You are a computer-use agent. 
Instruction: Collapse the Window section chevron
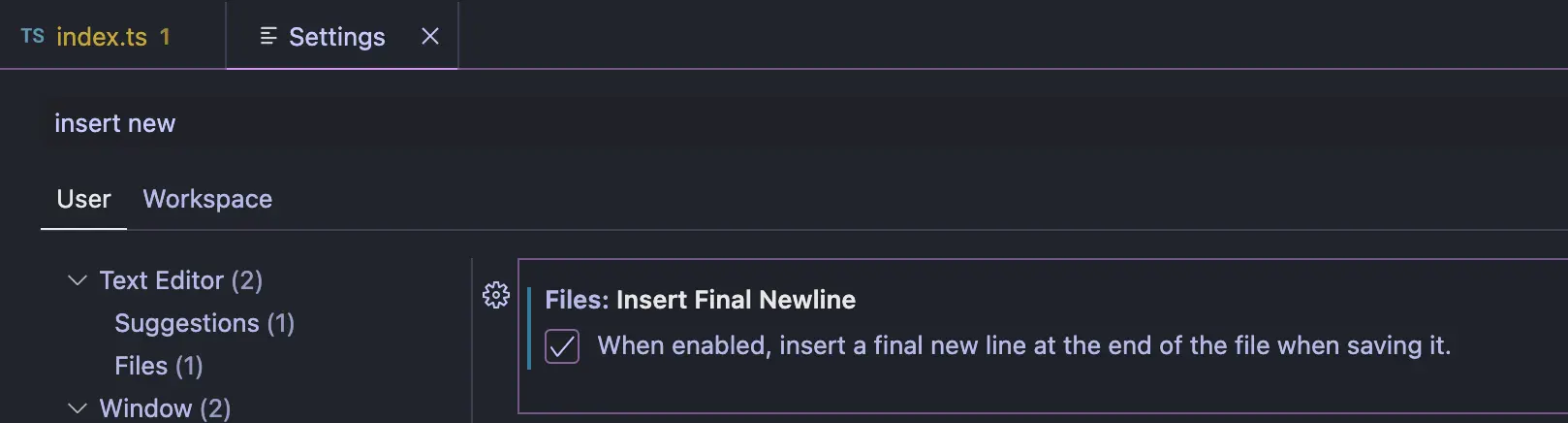(x=78, y=408)
